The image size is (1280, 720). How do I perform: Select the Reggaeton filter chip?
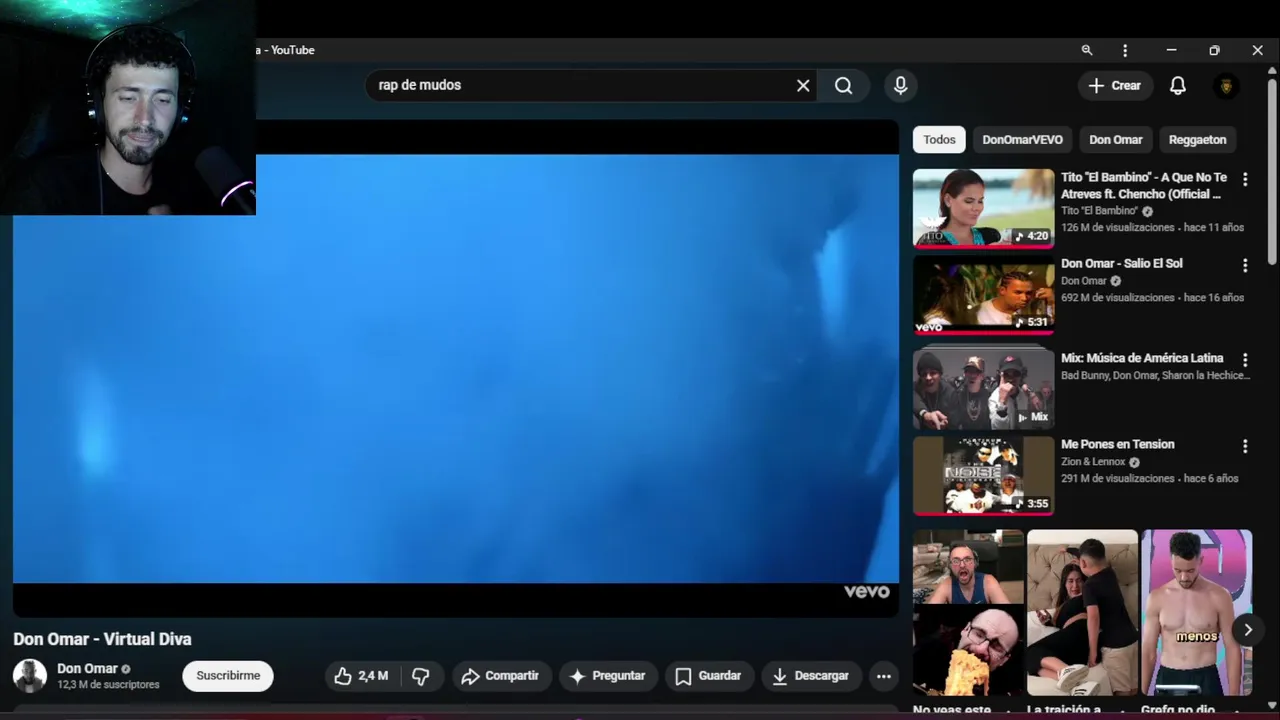(x=1197, y=140)
